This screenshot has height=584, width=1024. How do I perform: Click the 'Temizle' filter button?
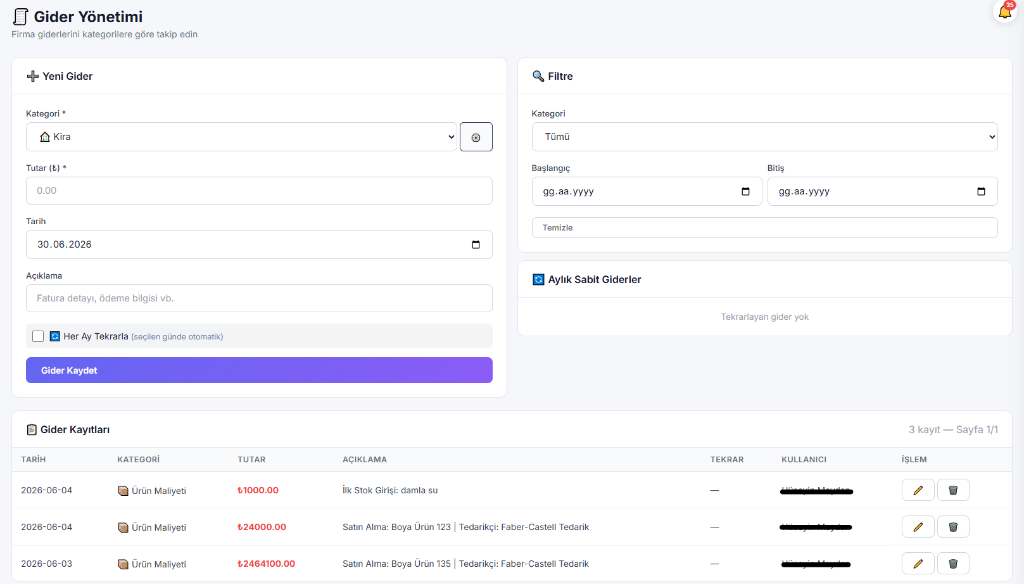[x=765, y=227]
